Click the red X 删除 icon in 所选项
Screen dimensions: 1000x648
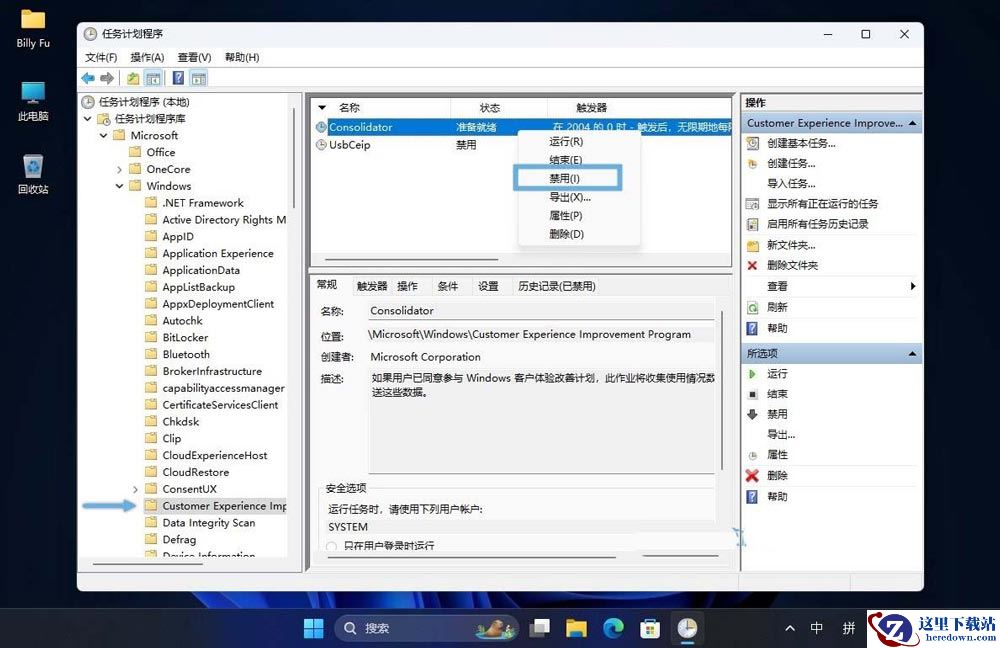pyautogui.click(x=753, y=476)
